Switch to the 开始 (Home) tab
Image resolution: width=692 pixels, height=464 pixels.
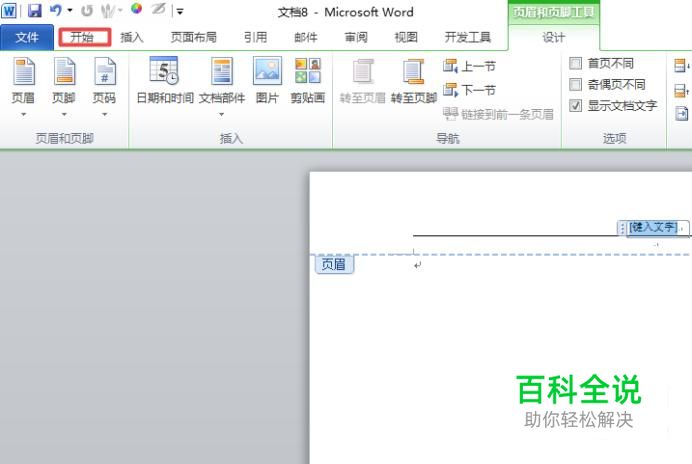coord(84,37)
